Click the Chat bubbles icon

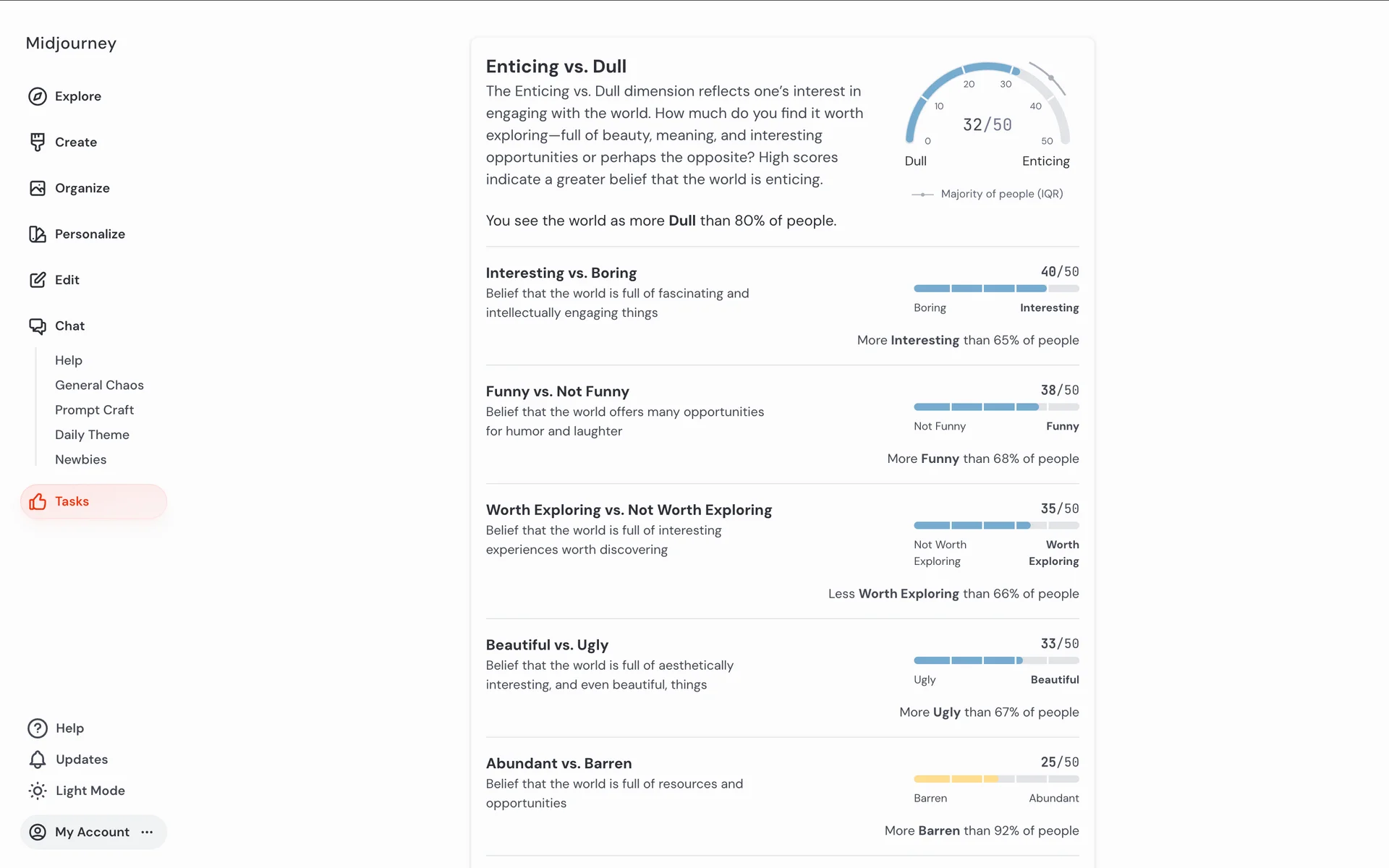[38, 326]
